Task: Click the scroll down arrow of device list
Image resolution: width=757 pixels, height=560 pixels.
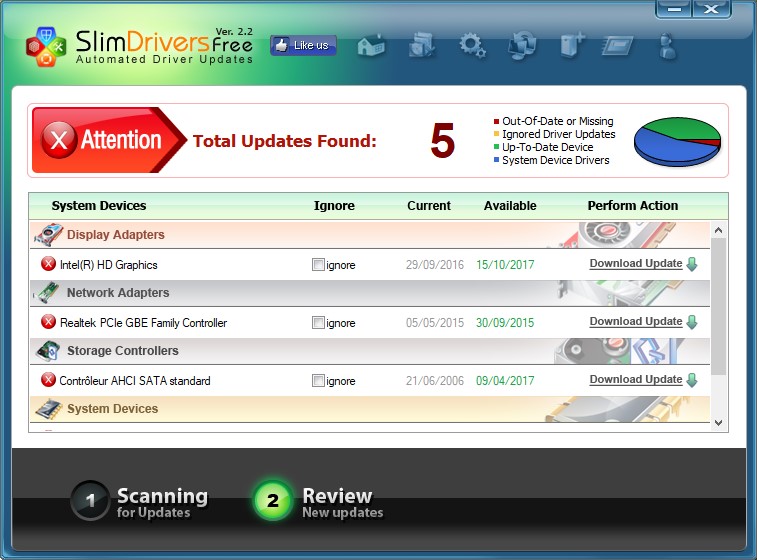Action: coord(717,423)
